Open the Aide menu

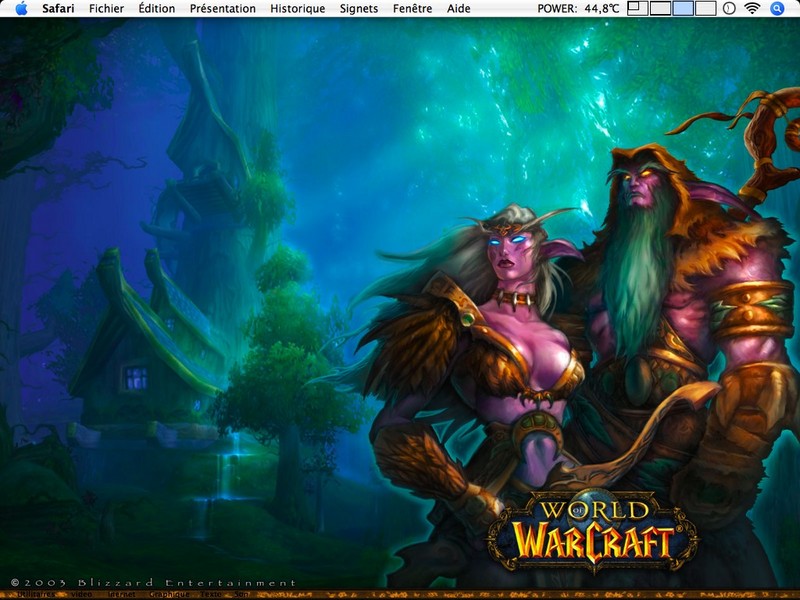pos(459,9)
